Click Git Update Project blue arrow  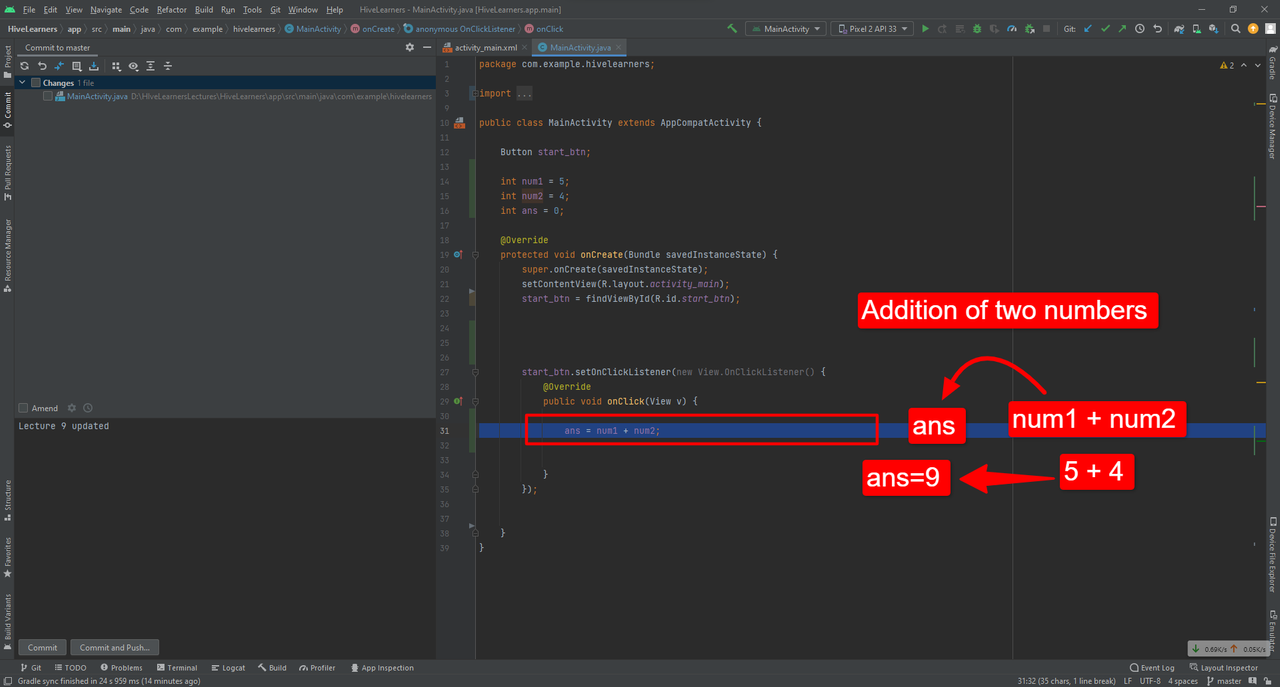coord(1088,29)
